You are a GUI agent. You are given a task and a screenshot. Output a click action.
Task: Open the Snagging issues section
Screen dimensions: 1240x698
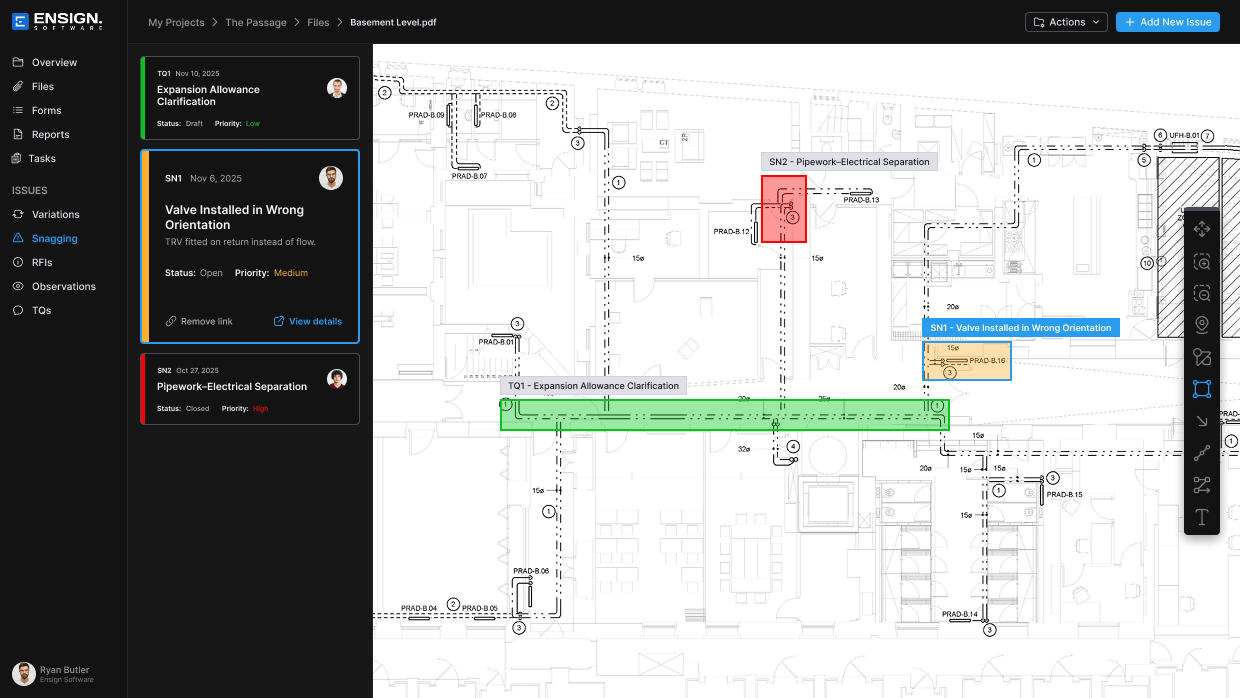coord(54,238)
